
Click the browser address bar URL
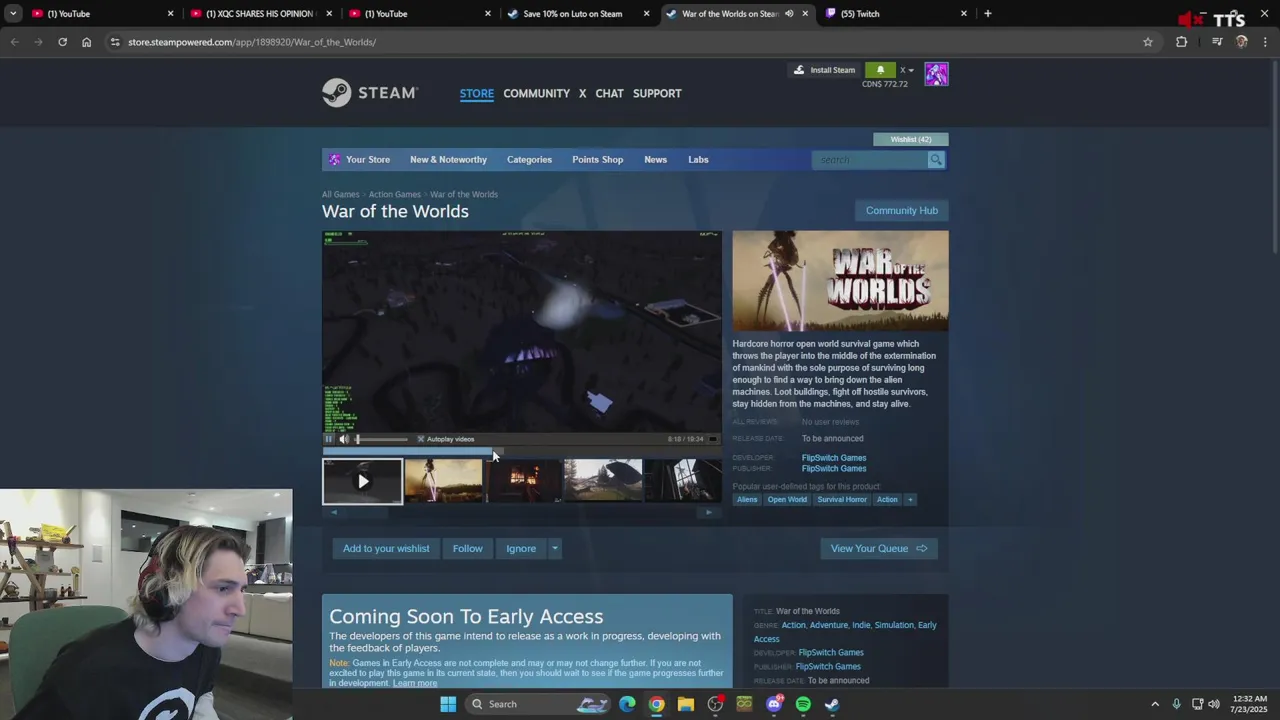click(x=252, y=42)
